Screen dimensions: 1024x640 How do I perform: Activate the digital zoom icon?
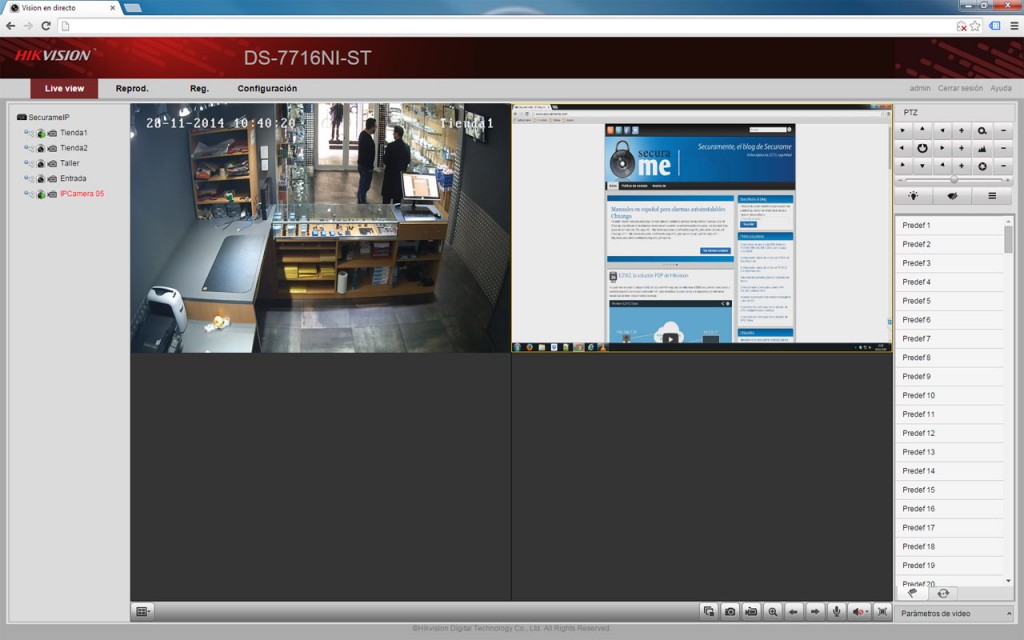coord(774,611)
